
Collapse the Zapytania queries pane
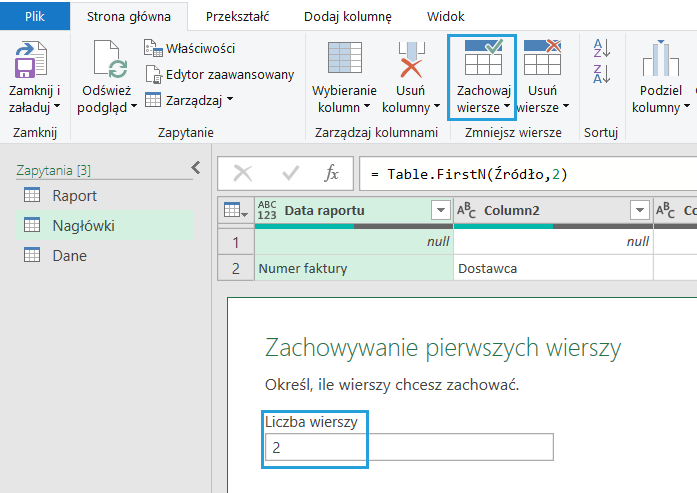[196, 169]
